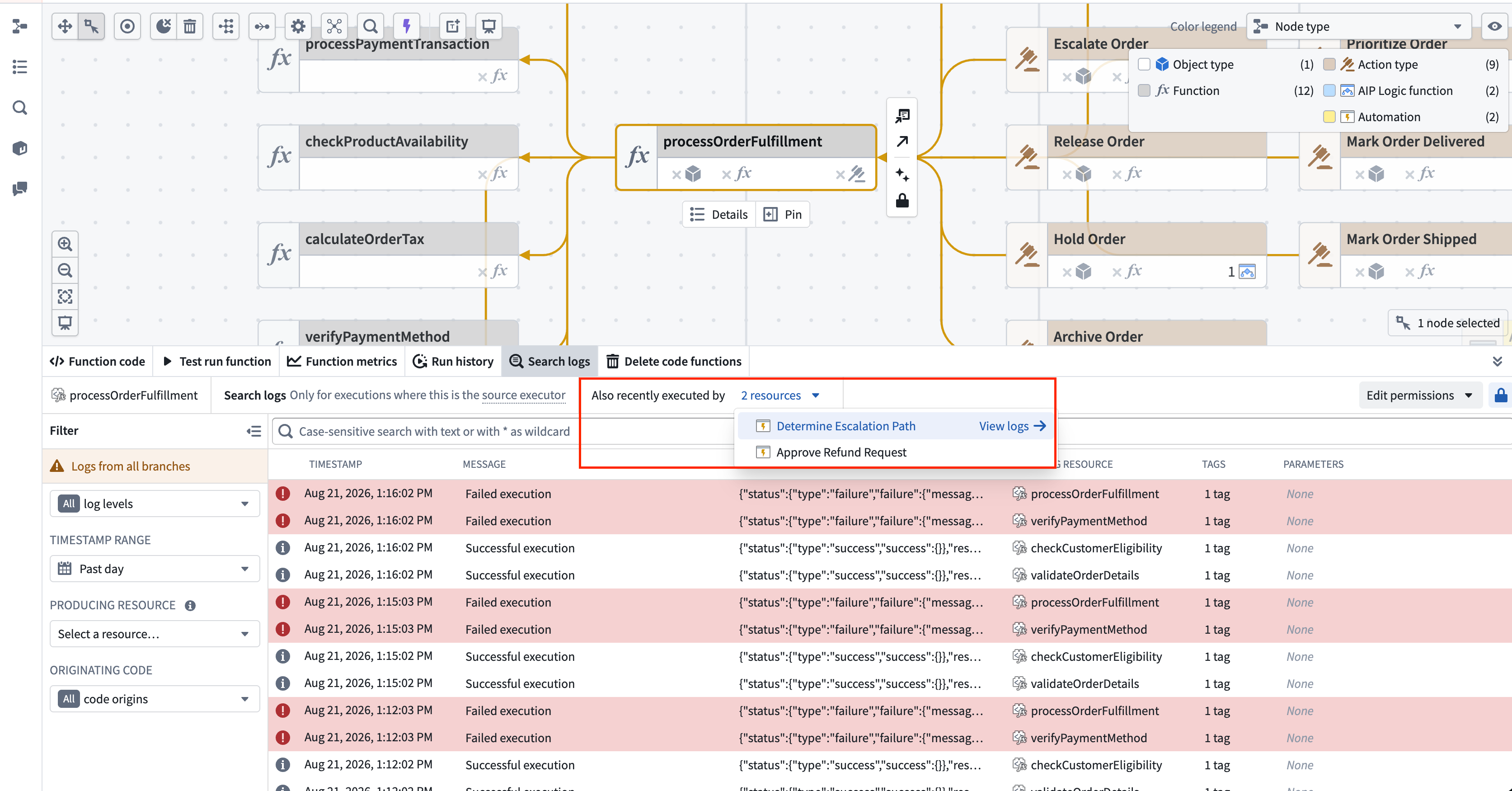Click the network nodes toolbar icon
The height and width of the screenshot is (791, 1512).
(x=334, y=26)
